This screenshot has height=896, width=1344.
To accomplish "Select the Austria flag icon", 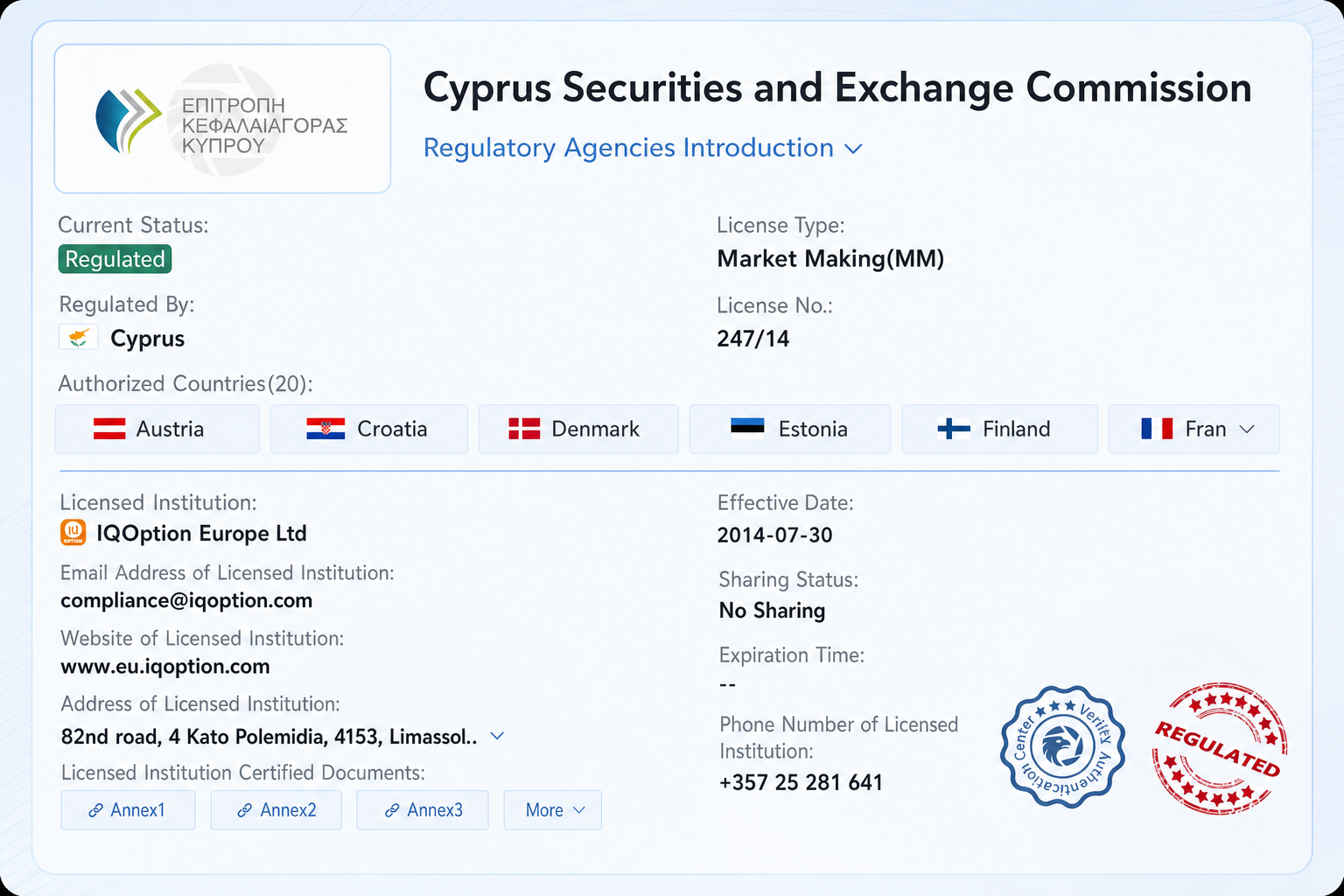I will [109, 429].
